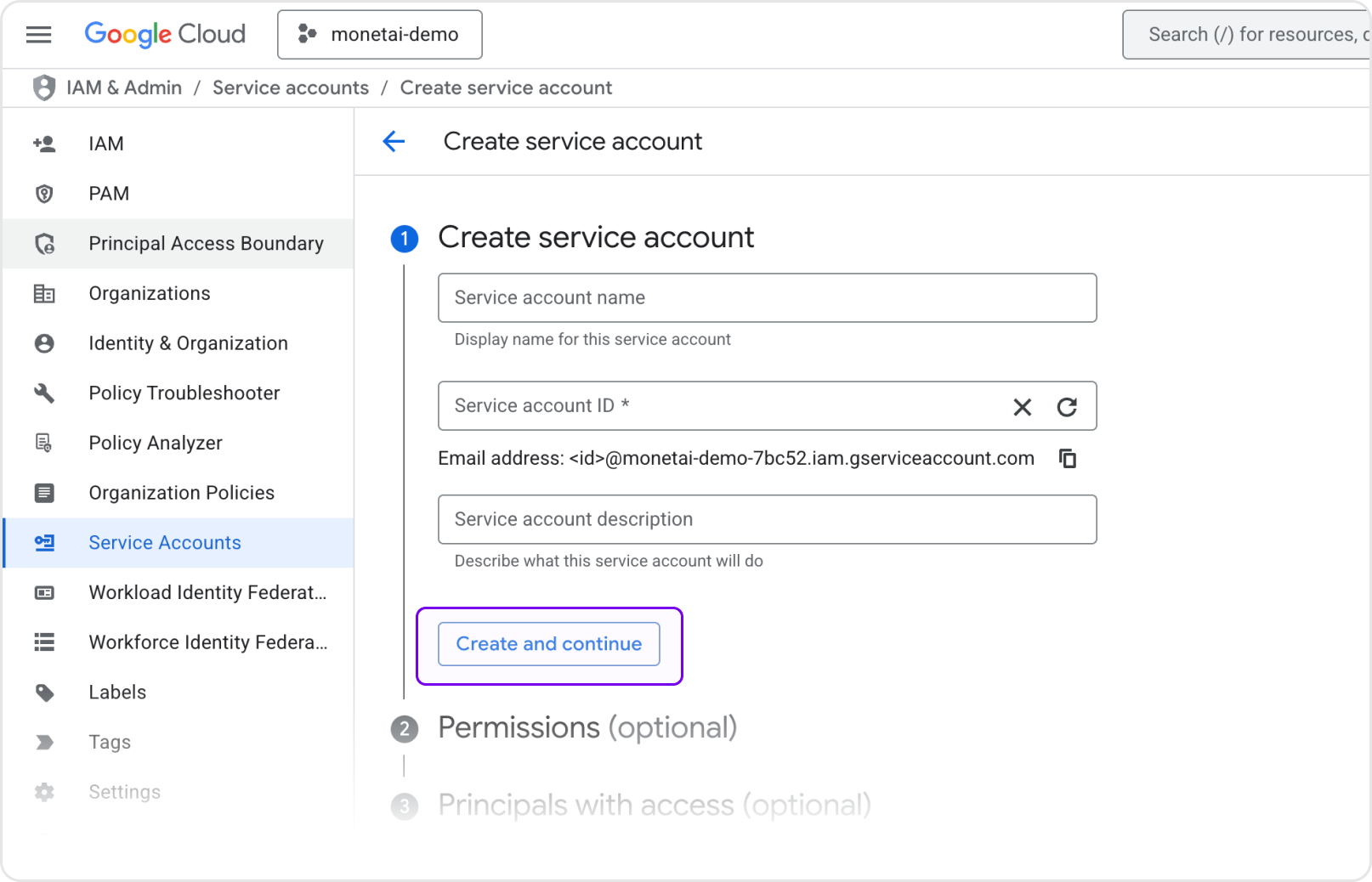Expand Principals with access (optional) step
This screenshot has width=1372, height=882.
pos(655,805)
